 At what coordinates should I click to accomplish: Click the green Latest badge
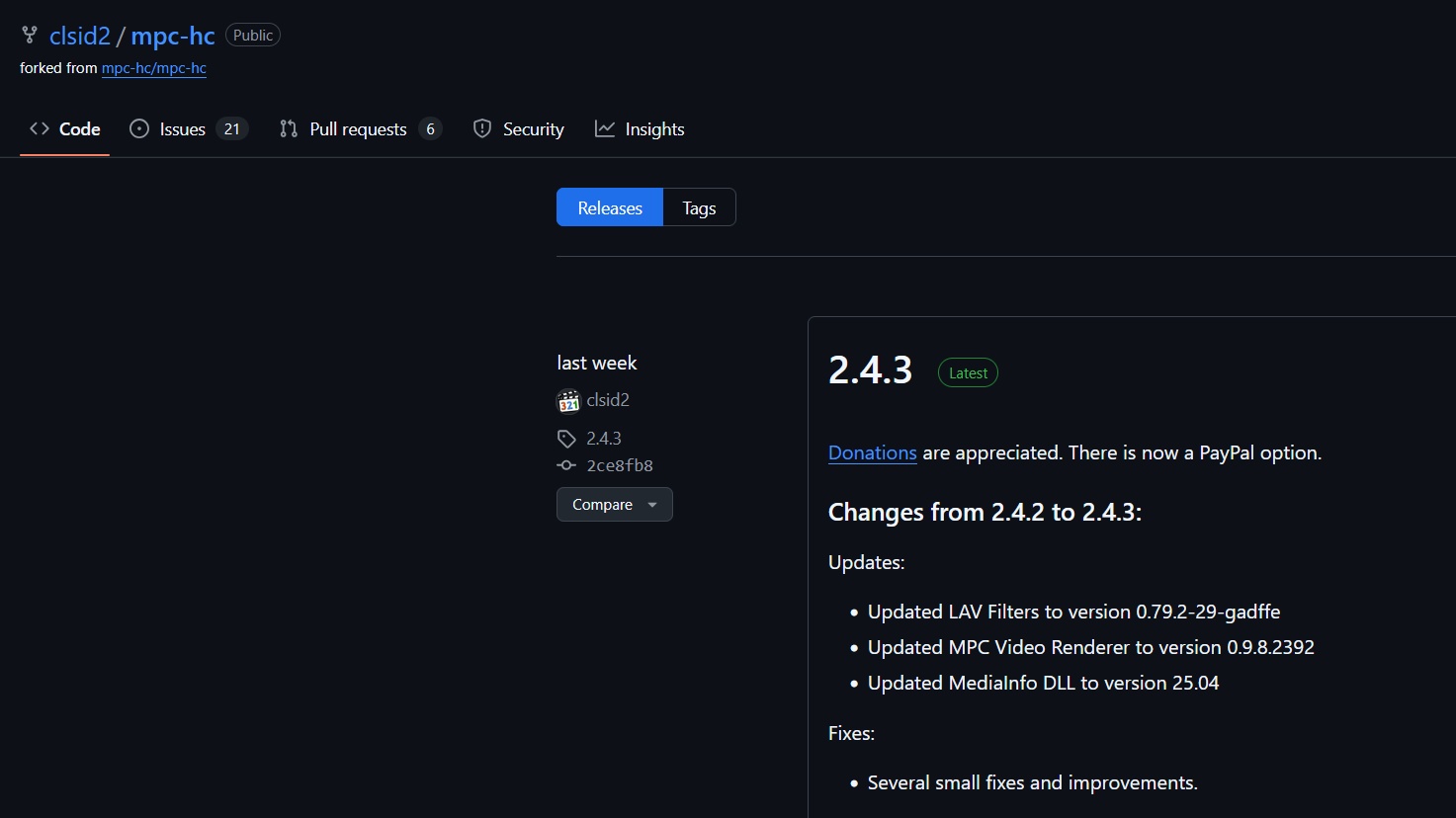pos(968,372)
